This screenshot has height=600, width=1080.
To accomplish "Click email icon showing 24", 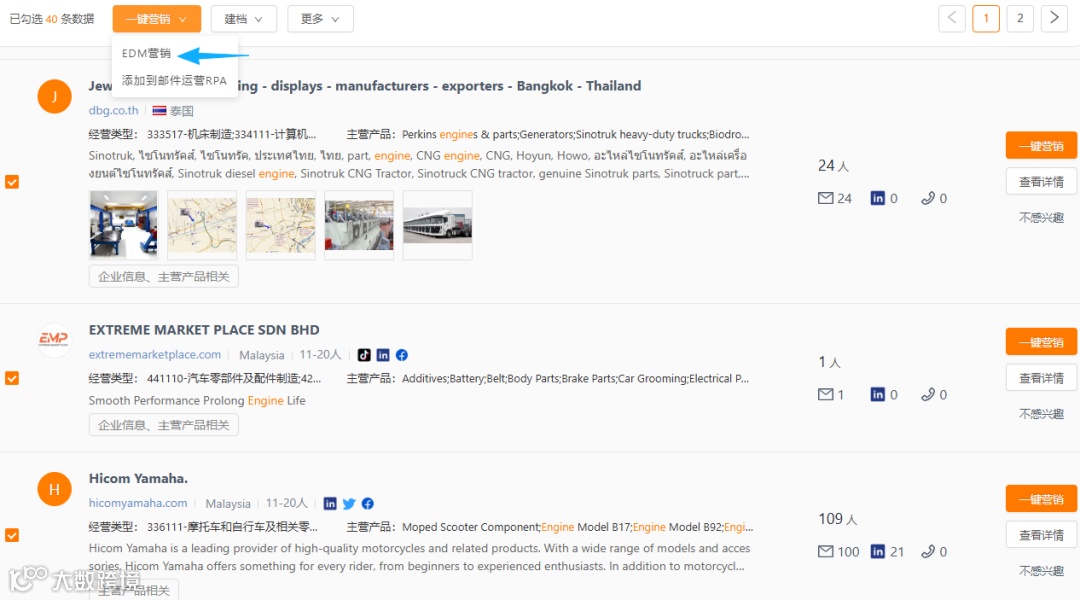I will click(825, 198).
